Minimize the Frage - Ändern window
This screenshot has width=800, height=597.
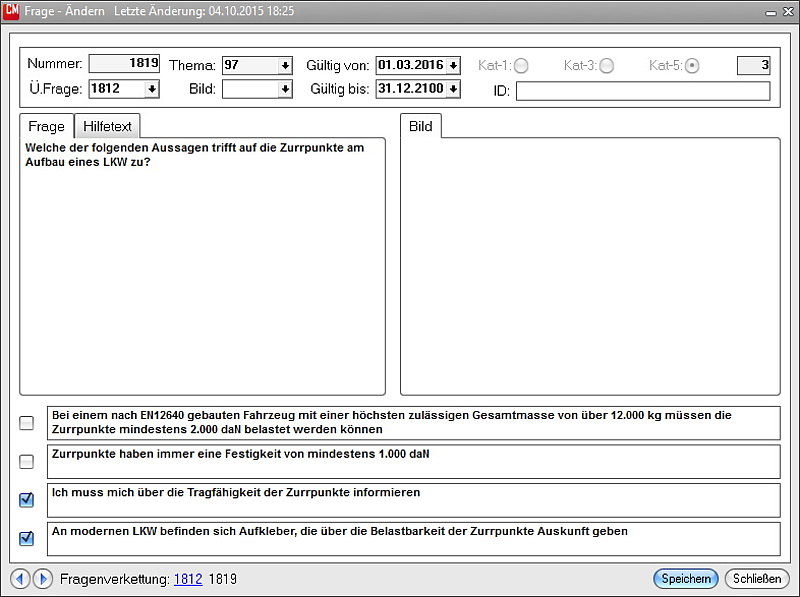pyautogui.click(x=771, y=12)
